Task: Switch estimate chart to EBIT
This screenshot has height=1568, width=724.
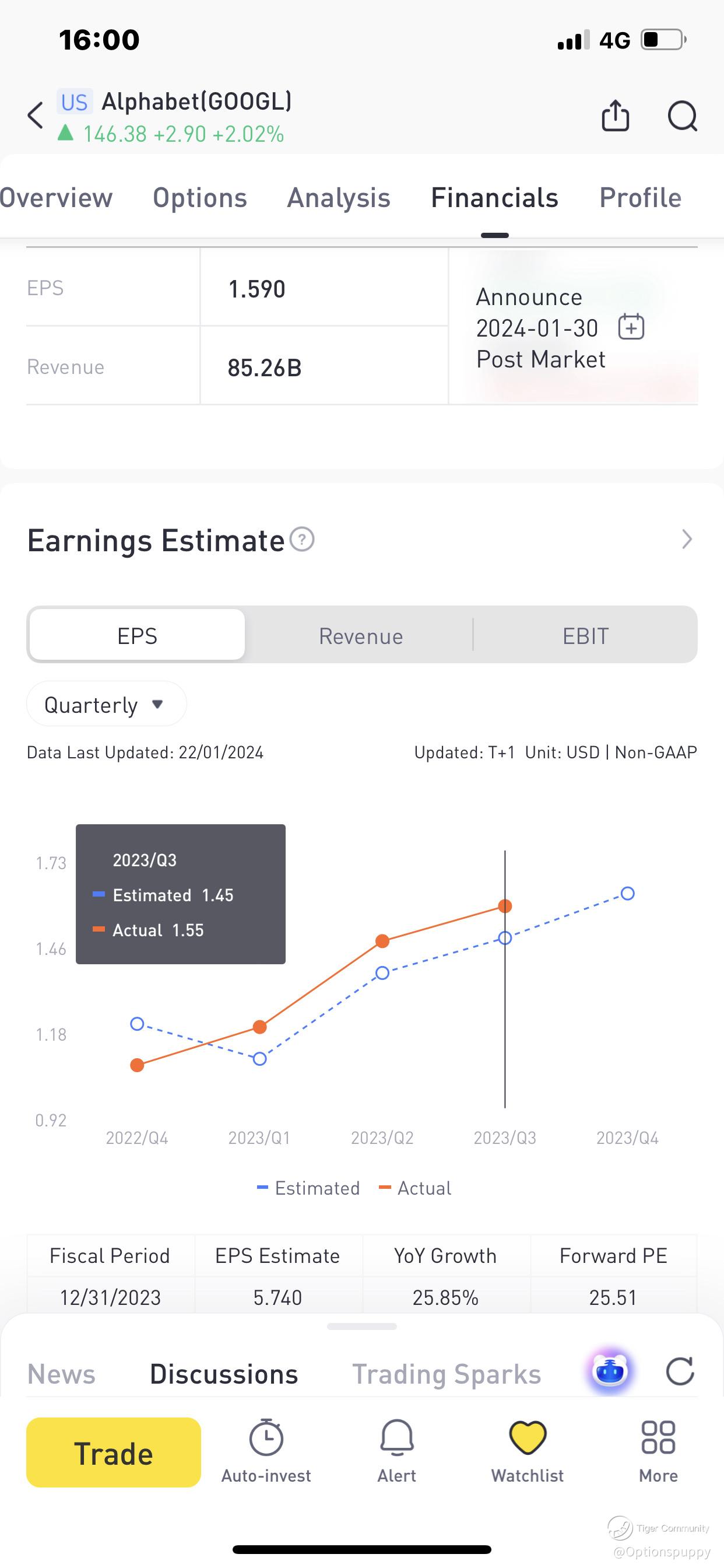Action: 585,636
